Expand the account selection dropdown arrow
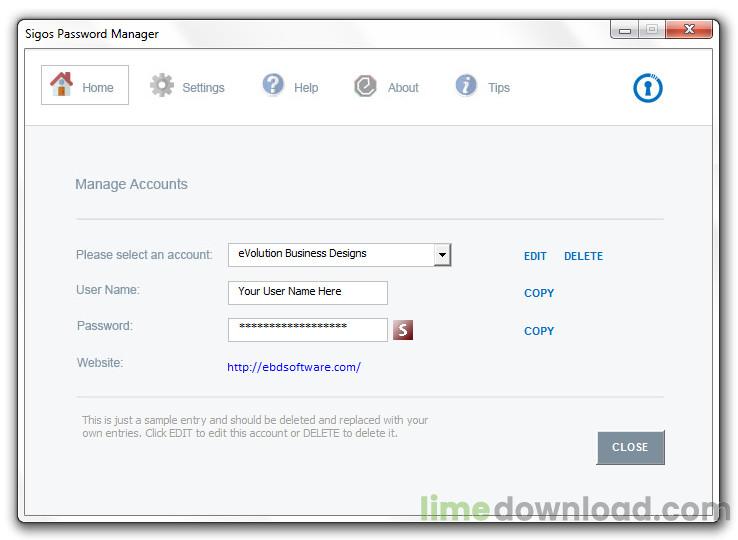 (x=442, y=255)
